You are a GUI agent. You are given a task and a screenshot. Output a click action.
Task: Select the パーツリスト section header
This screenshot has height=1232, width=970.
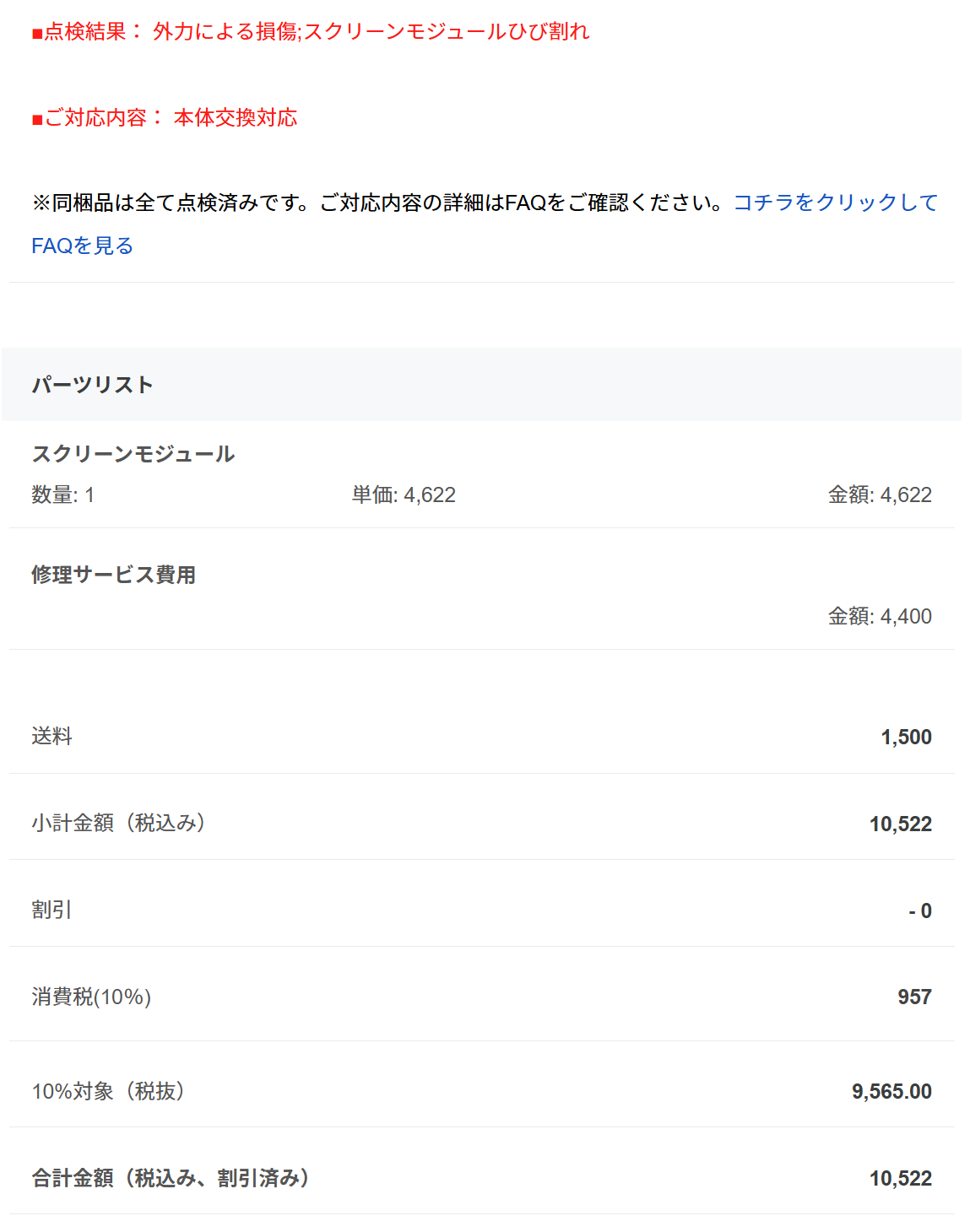click(93, 385)
